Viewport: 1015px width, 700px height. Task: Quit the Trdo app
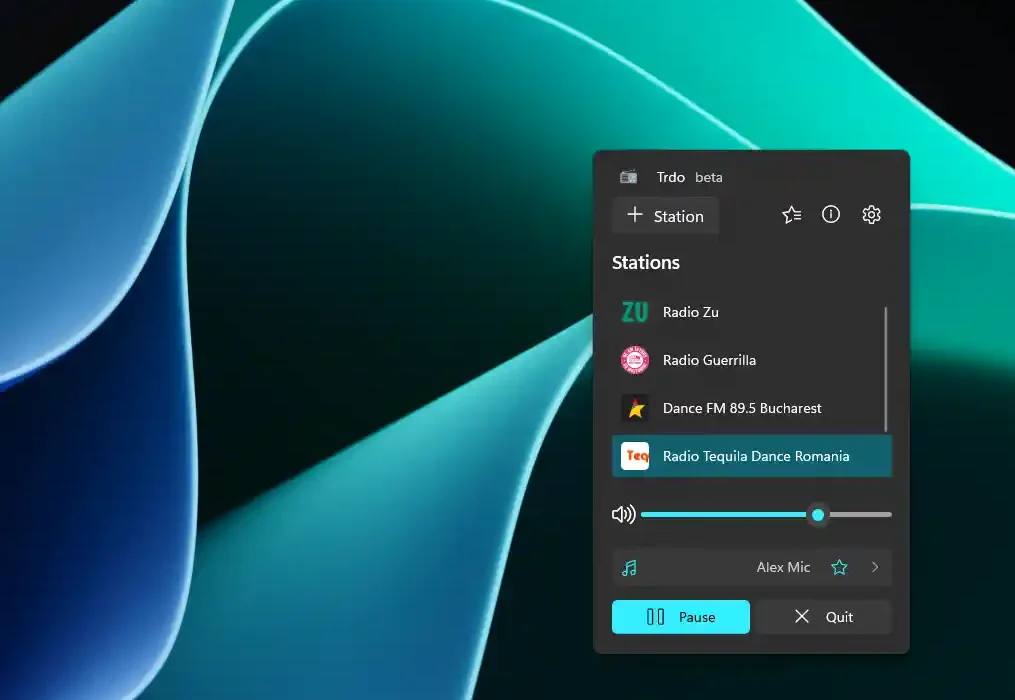point(823,617)
